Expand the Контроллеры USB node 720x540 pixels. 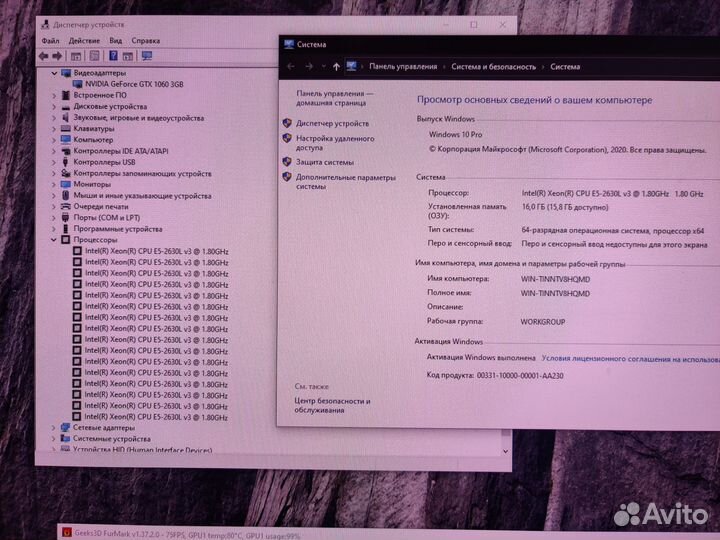click(x=54, y=162)
